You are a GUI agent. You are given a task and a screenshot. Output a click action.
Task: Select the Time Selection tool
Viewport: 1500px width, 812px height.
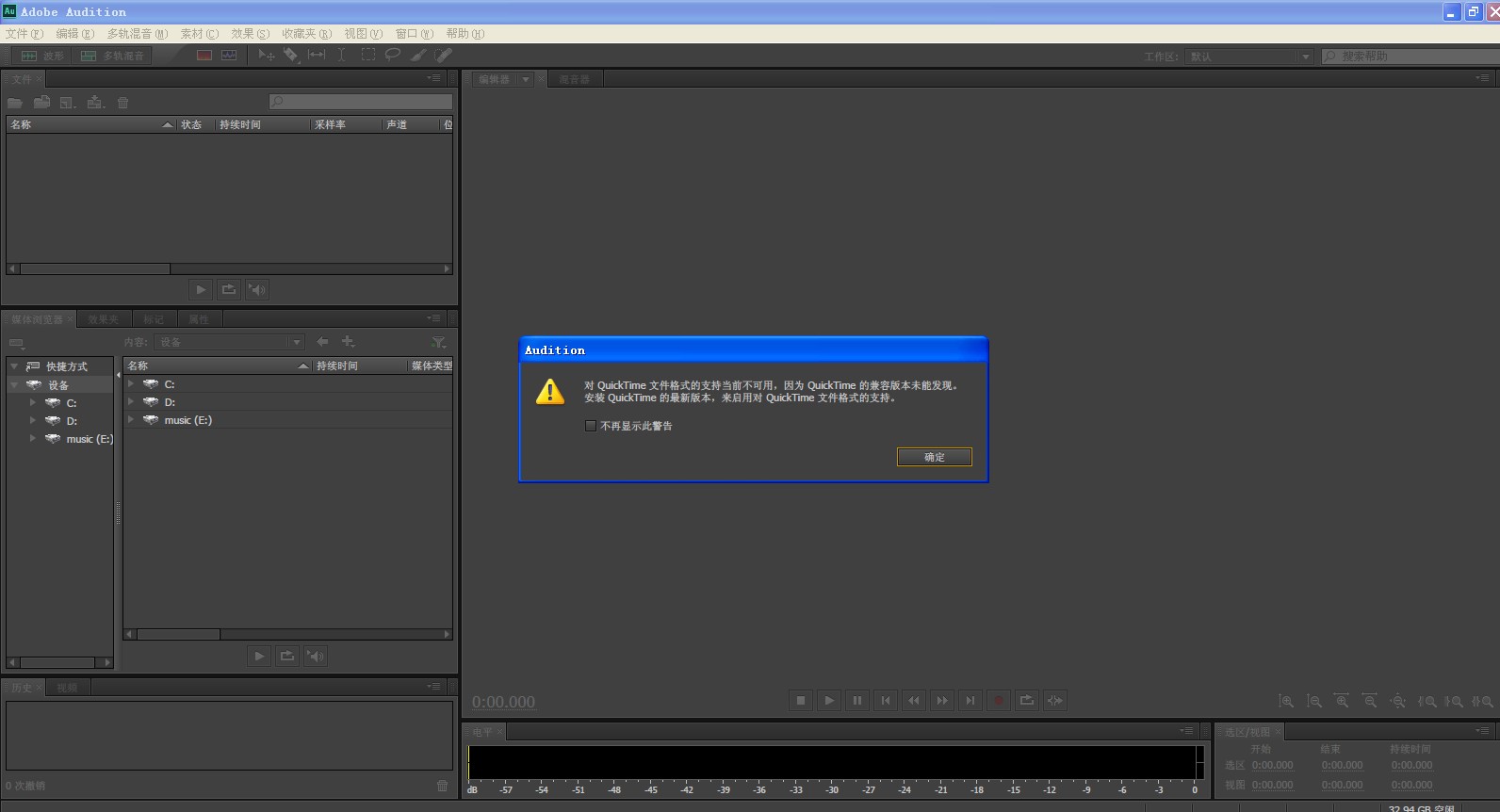click(x=342, y=56)
